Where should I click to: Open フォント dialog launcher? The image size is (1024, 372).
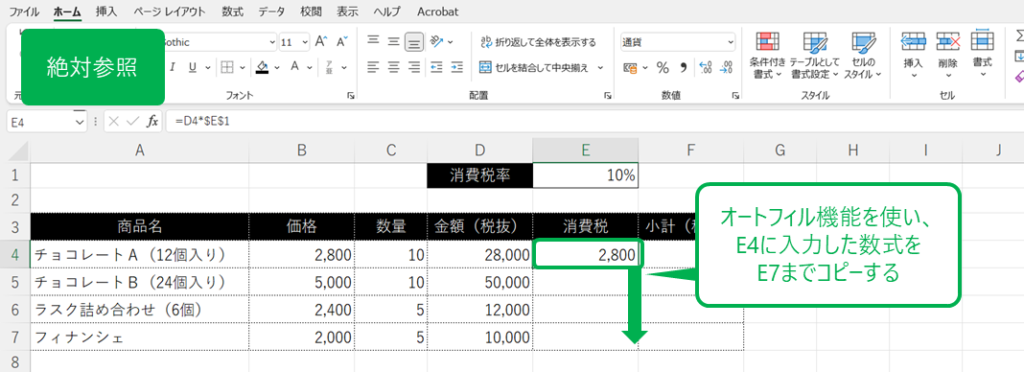click(351, 96)
